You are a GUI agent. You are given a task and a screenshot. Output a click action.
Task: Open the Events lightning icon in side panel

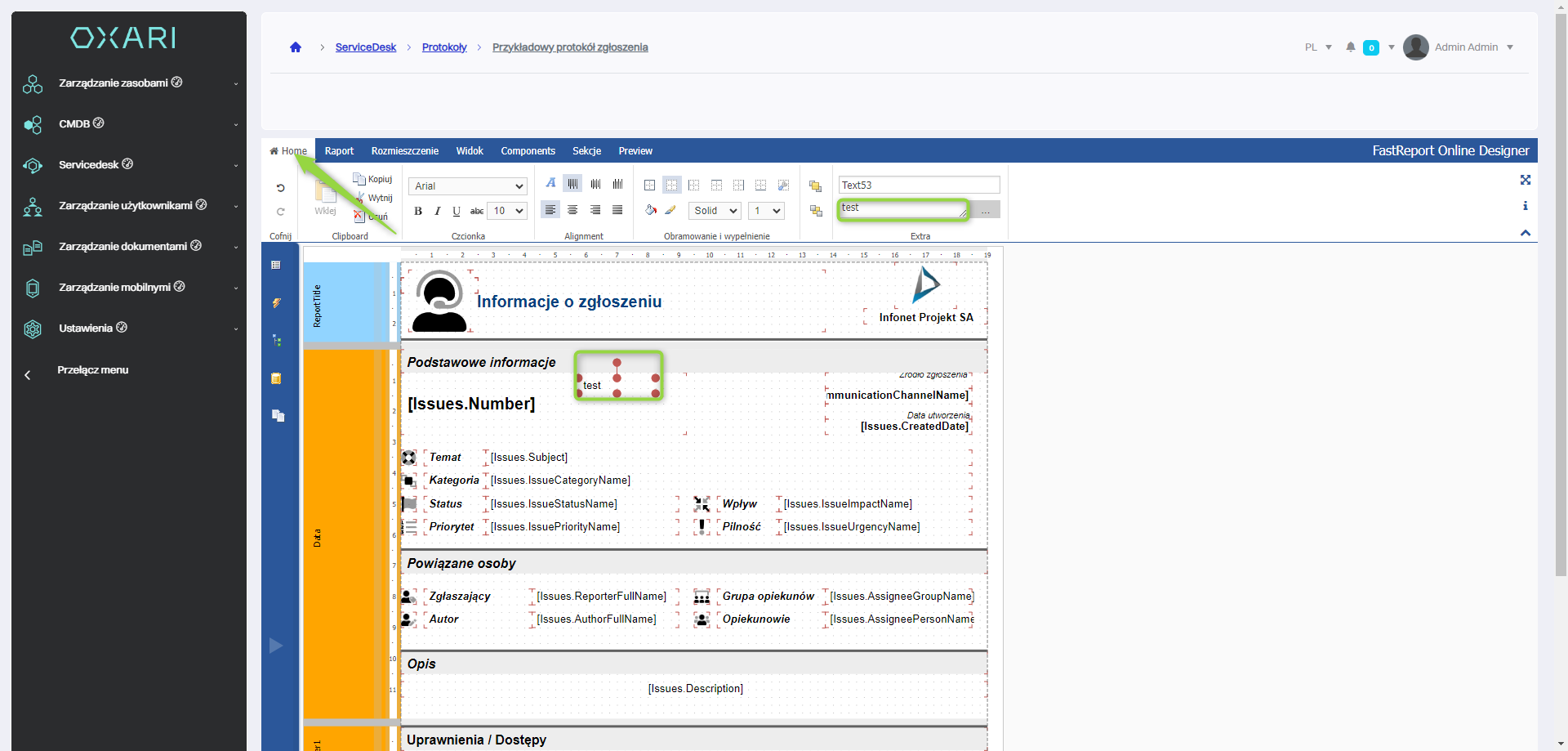pyautogui.click(x=277, y=303)
